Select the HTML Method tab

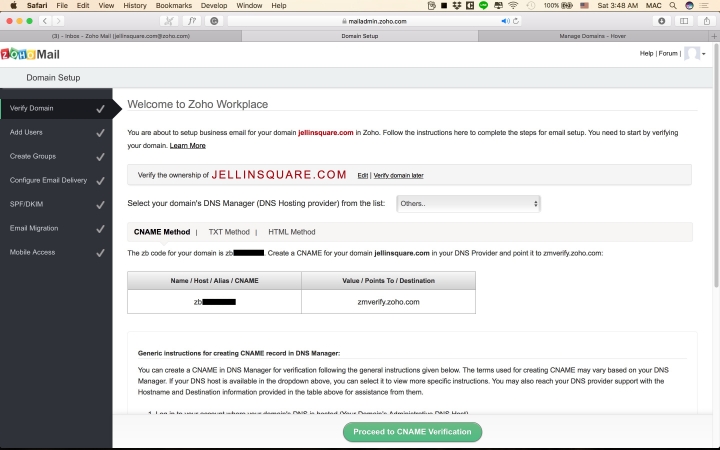(x=292, y=232)
